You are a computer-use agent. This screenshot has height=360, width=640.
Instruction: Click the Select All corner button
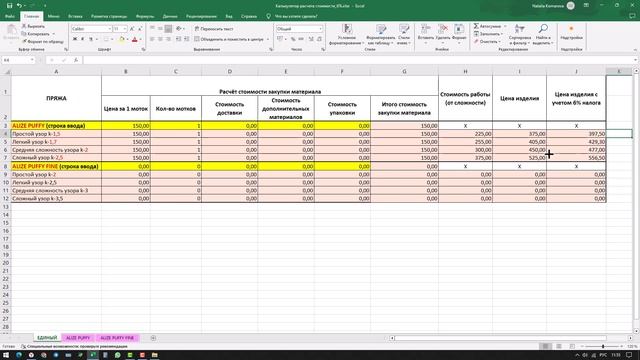pyautogui.click(x=6, y=71)
